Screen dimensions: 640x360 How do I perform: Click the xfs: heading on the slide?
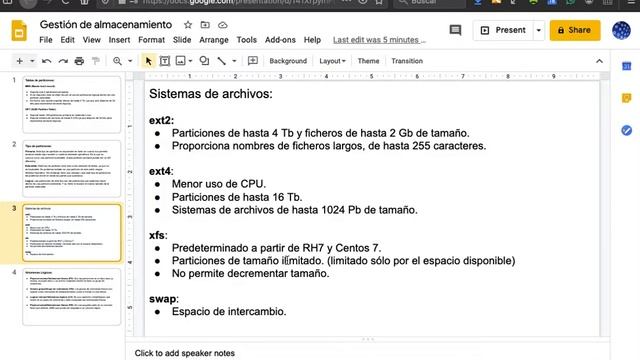click(x=158, y=235)
